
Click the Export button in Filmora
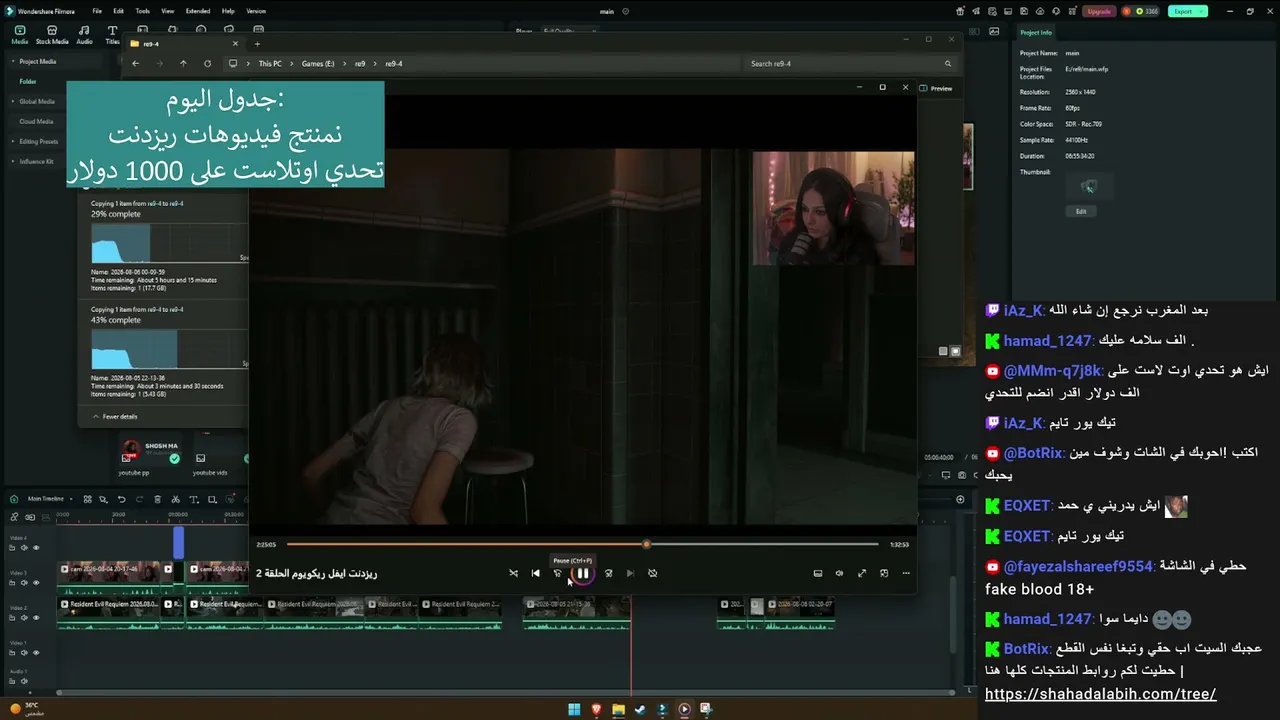coord(1188,11)
